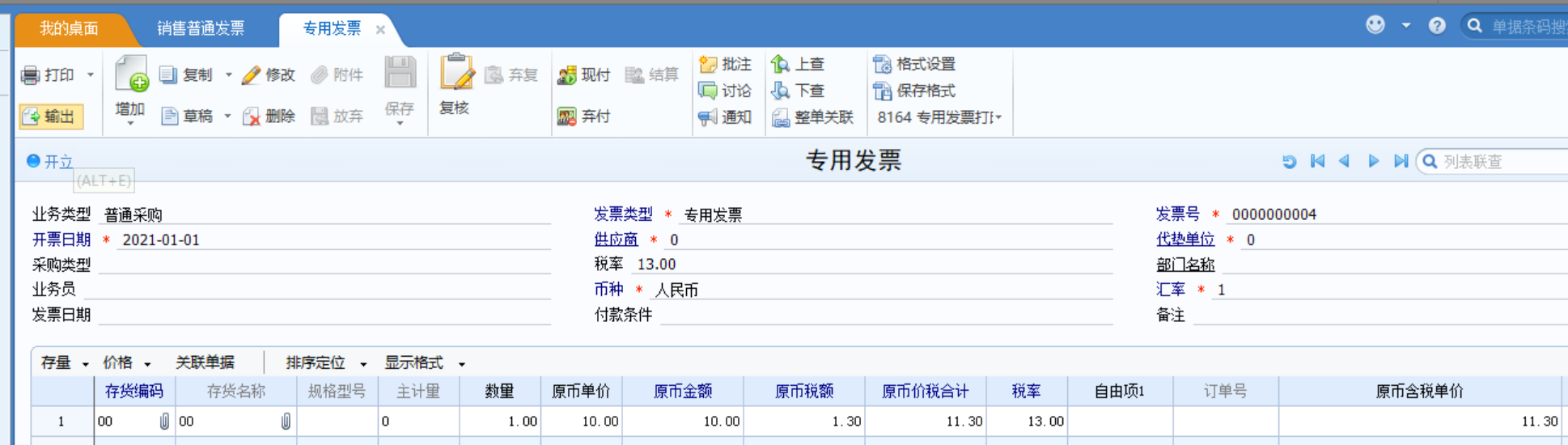Click the 修改 edit pencil icon
Screen dimensions: 1568x445
[x=252, y=75]
